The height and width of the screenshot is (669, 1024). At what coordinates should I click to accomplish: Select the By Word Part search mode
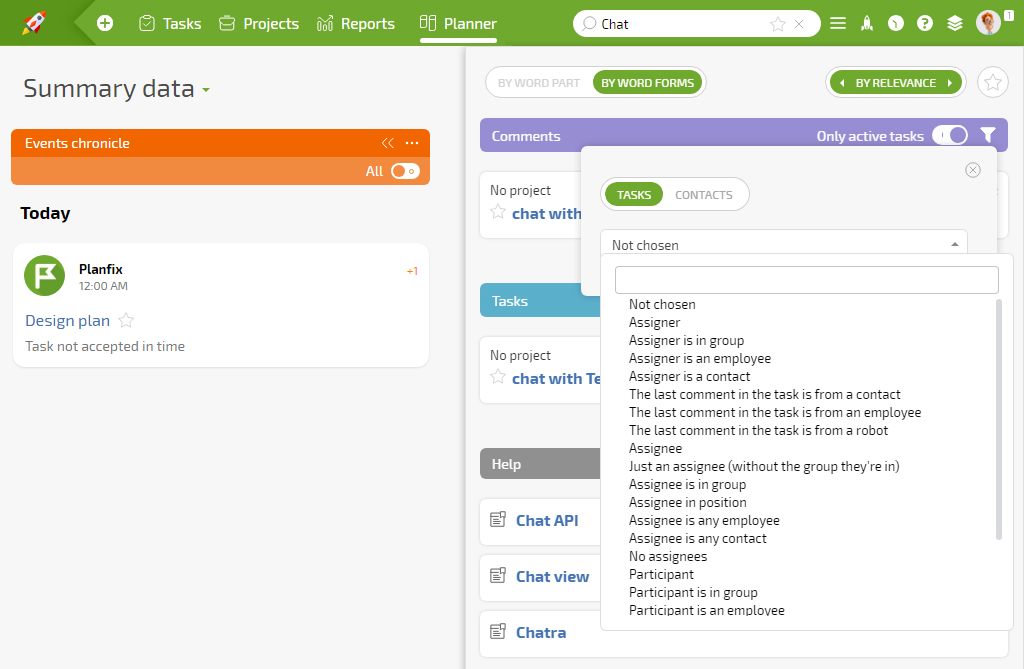539,83
